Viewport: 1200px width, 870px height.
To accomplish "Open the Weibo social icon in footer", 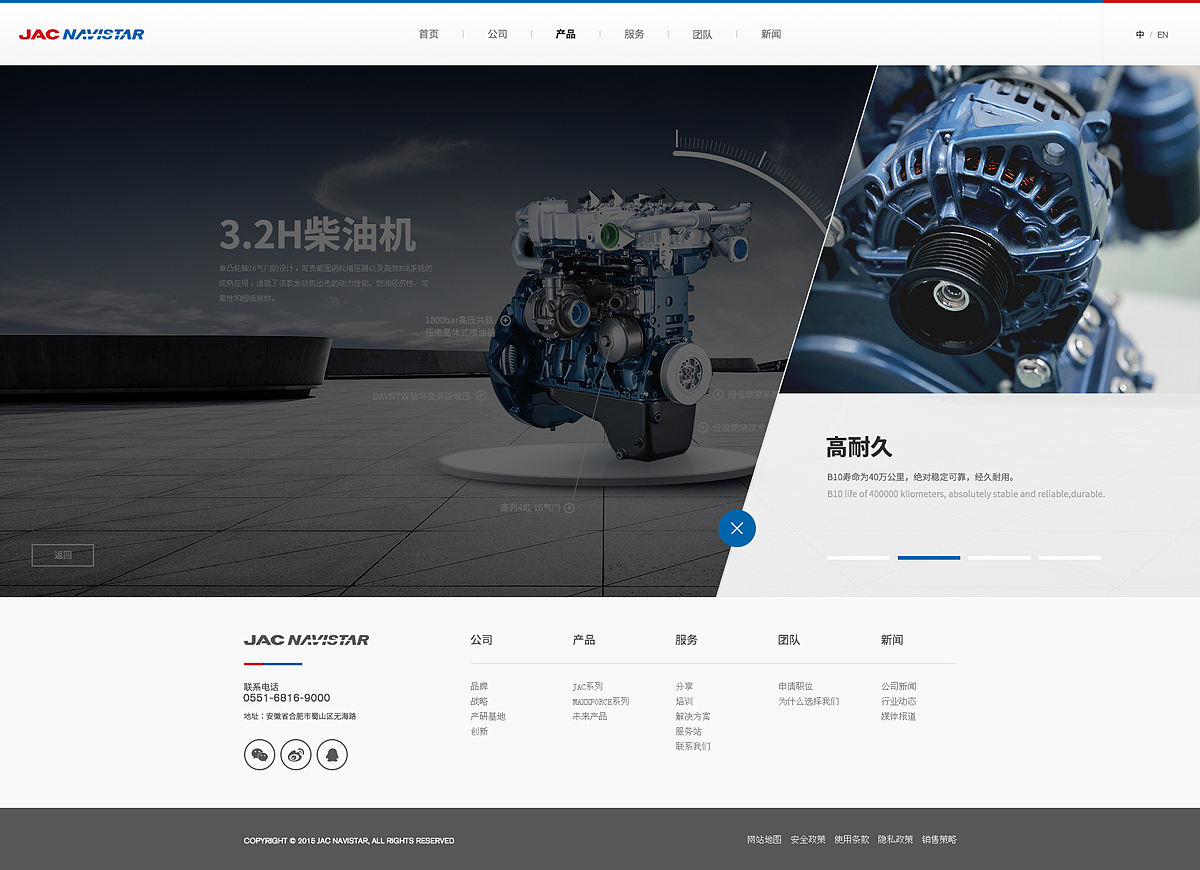I will click(296, 754).
